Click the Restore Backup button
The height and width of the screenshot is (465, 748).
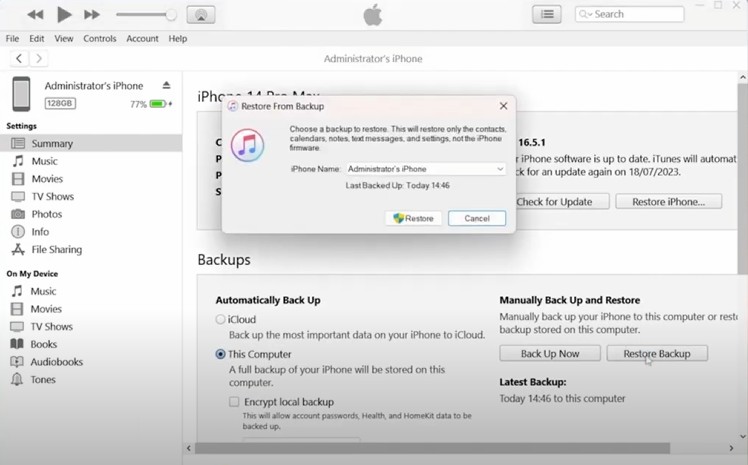657,354
